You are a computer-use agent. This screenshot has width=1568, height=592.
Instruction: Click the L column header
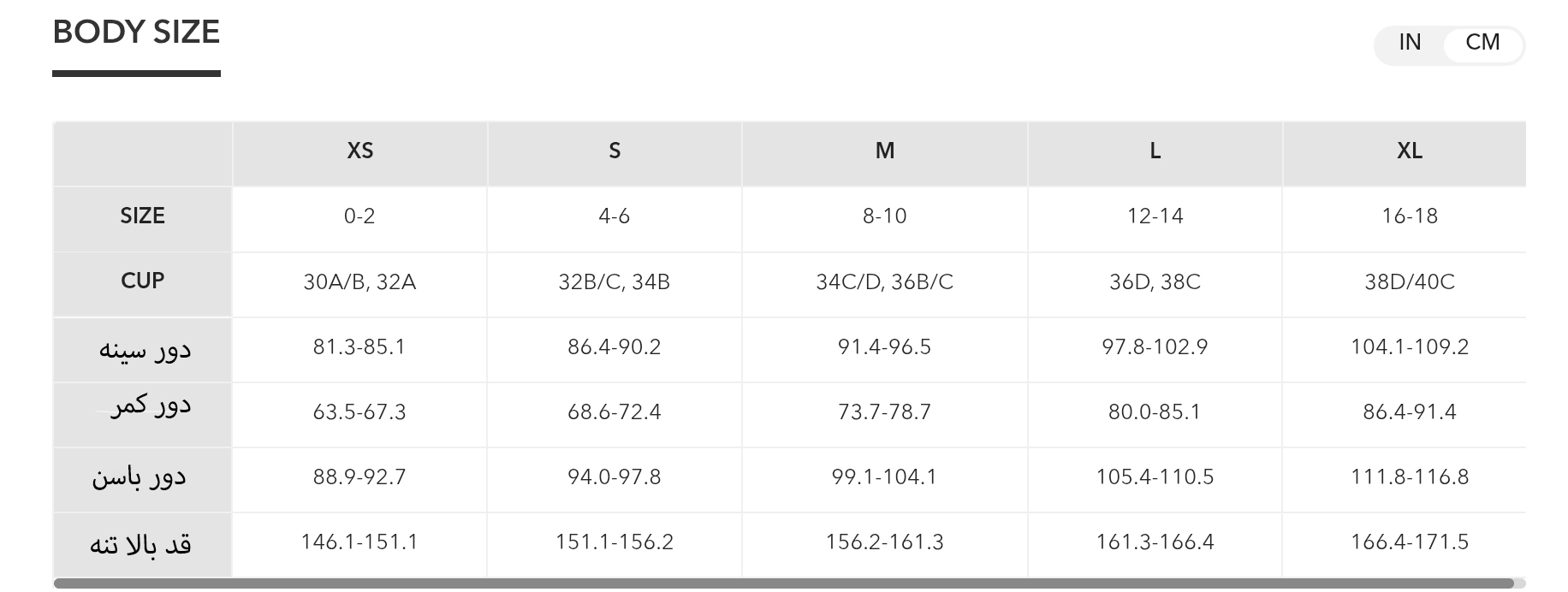tap(1155, 151)
